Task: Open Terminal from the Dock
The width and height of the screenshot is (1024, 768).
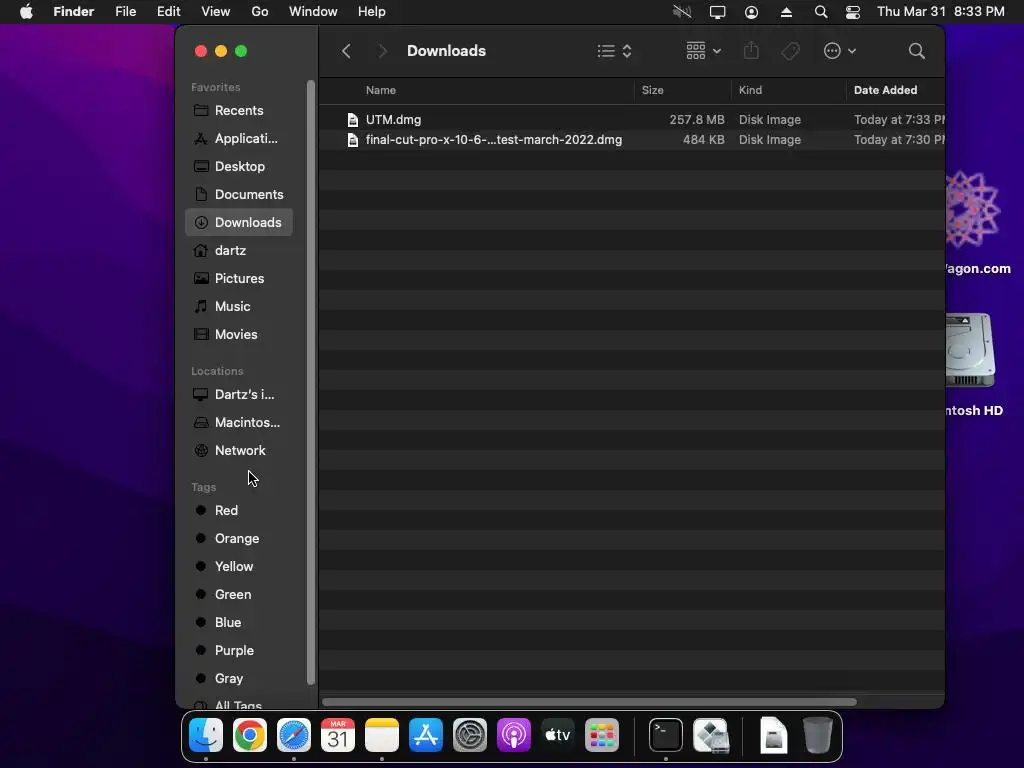Action: click(x=665, y=735)
